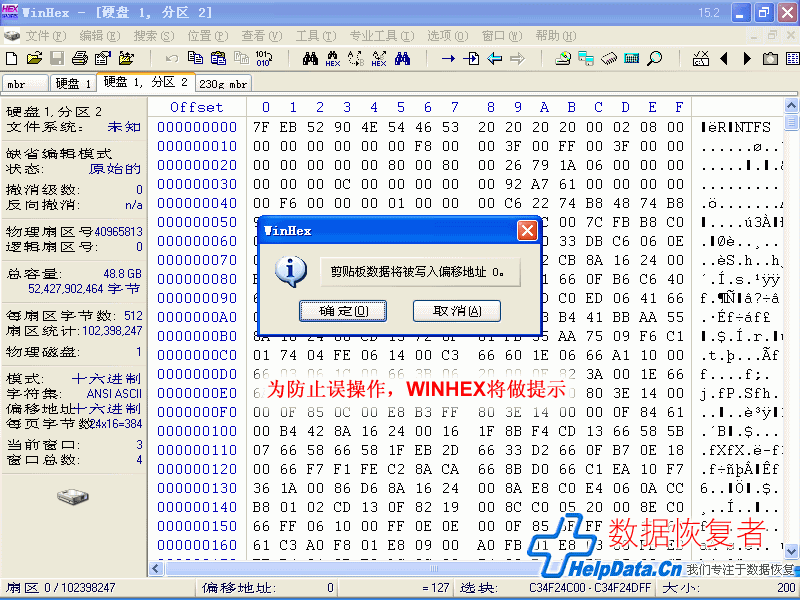
Task: Click the vertical scrollbar down arrow
Action: 791,551
